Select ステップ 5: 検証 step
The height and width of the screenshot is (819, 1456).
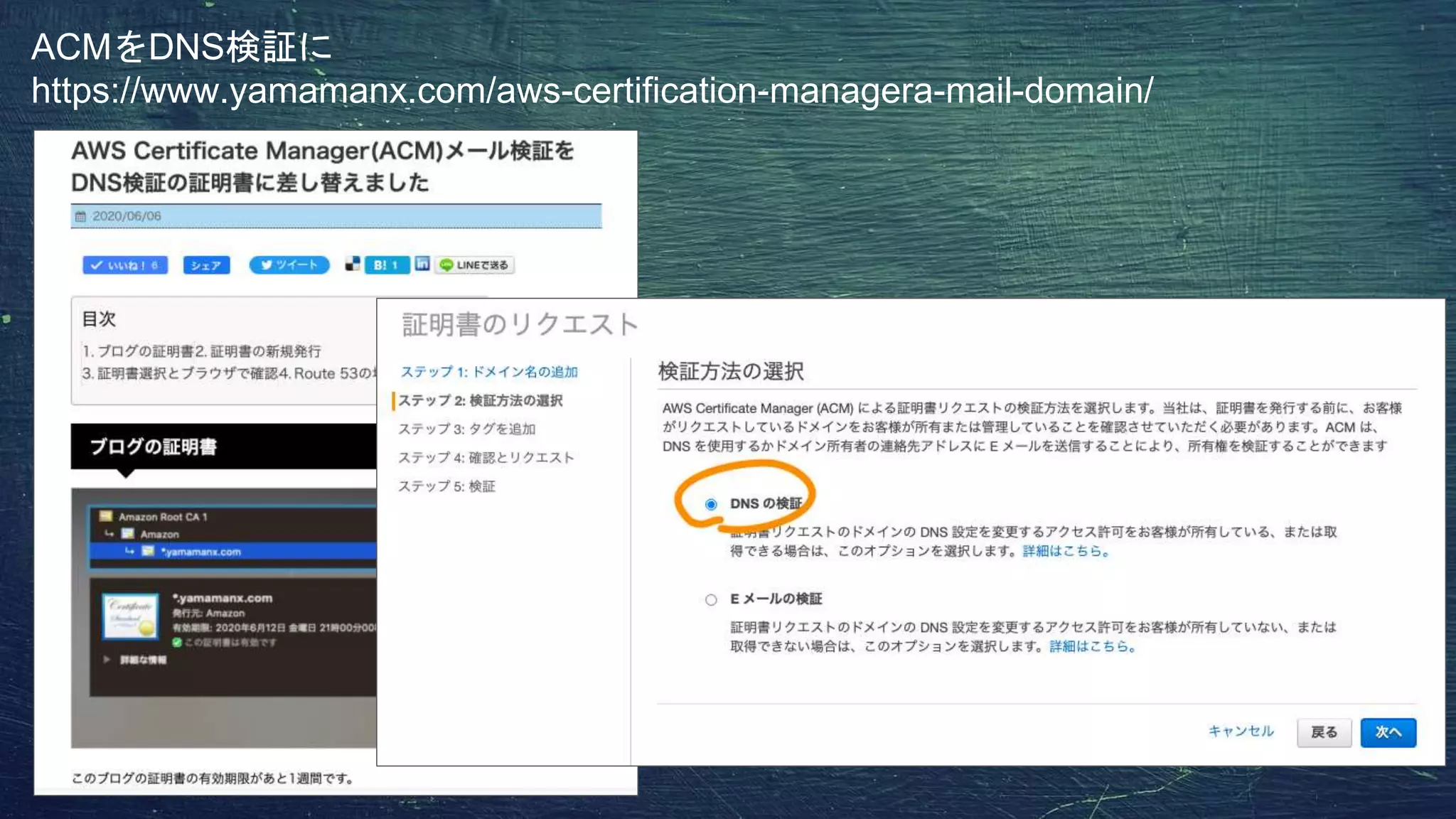coord(446,486)
